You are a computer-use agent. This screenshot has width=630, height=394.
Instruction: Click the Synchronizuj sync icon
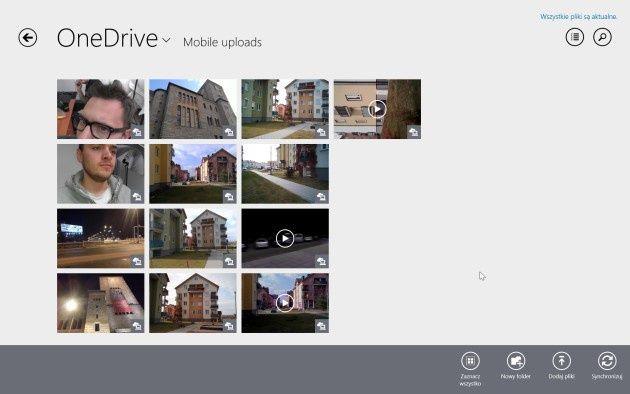point(607,361)
